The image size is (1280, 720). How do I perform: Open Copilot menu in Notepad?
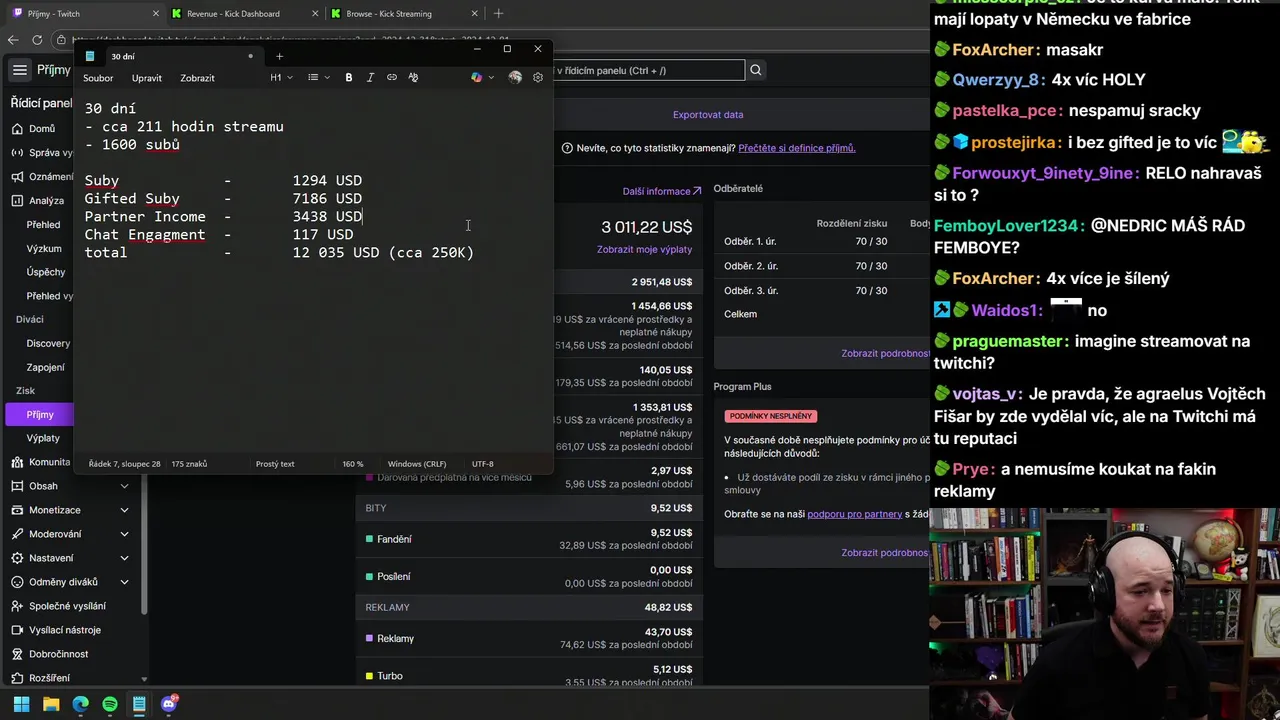click(x=481, y=77)
